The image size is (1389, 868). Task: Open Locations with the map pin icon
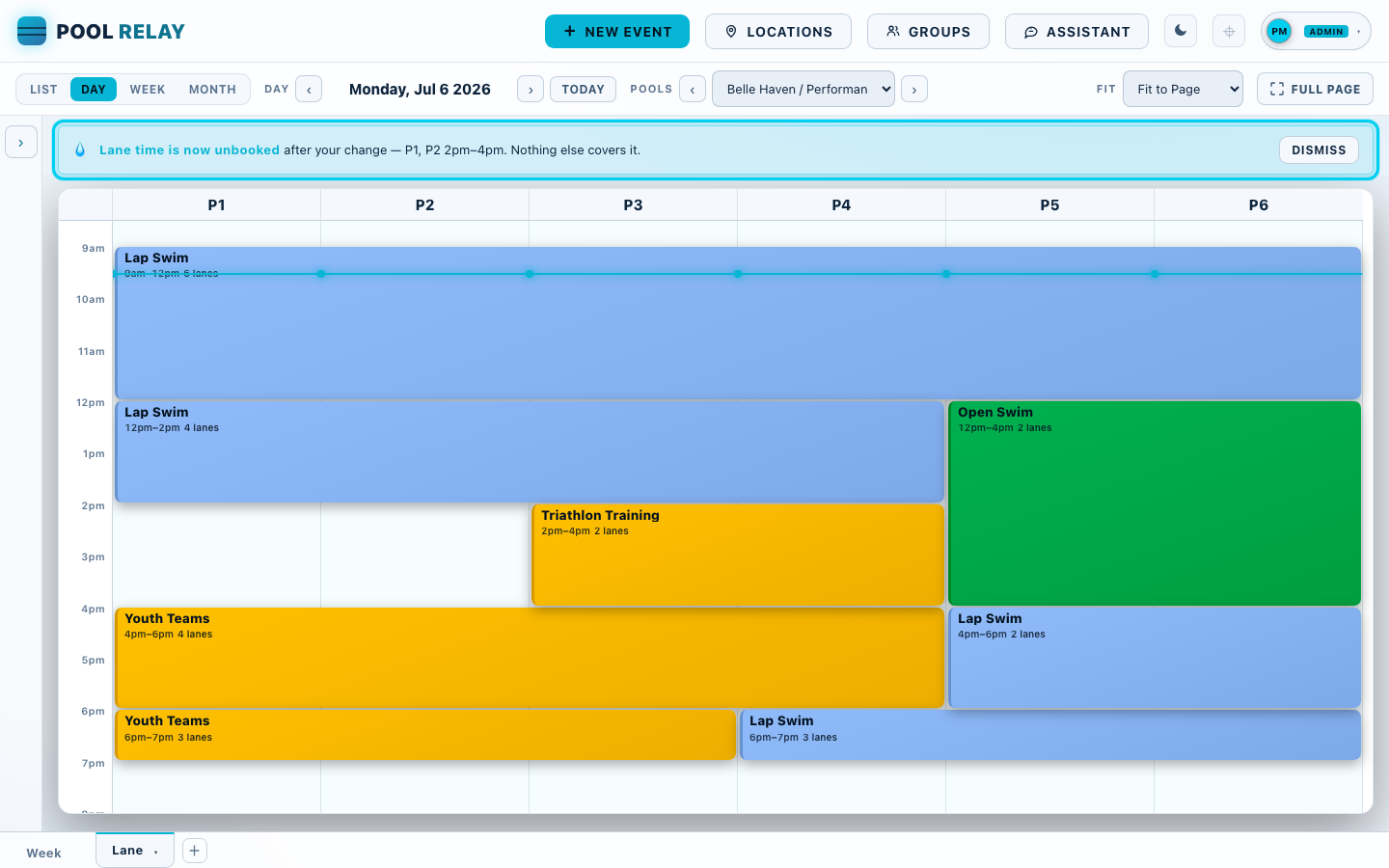tap(778, 31)
